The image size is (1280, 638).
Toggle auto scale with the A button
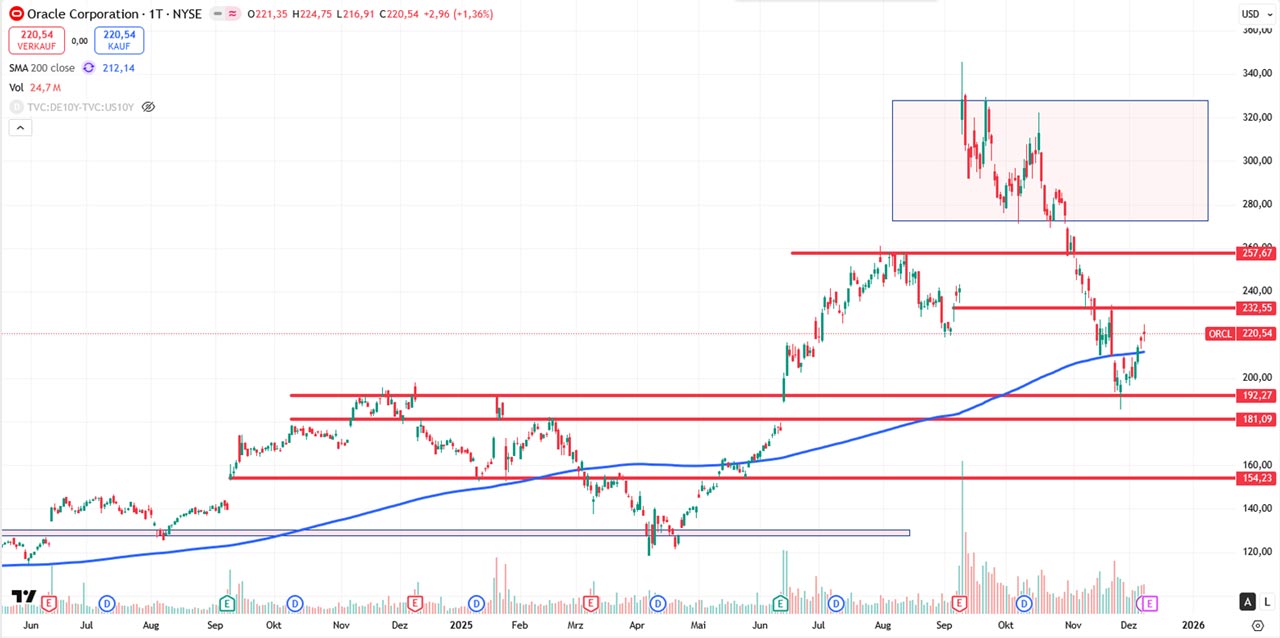(x=1247, y=601)
